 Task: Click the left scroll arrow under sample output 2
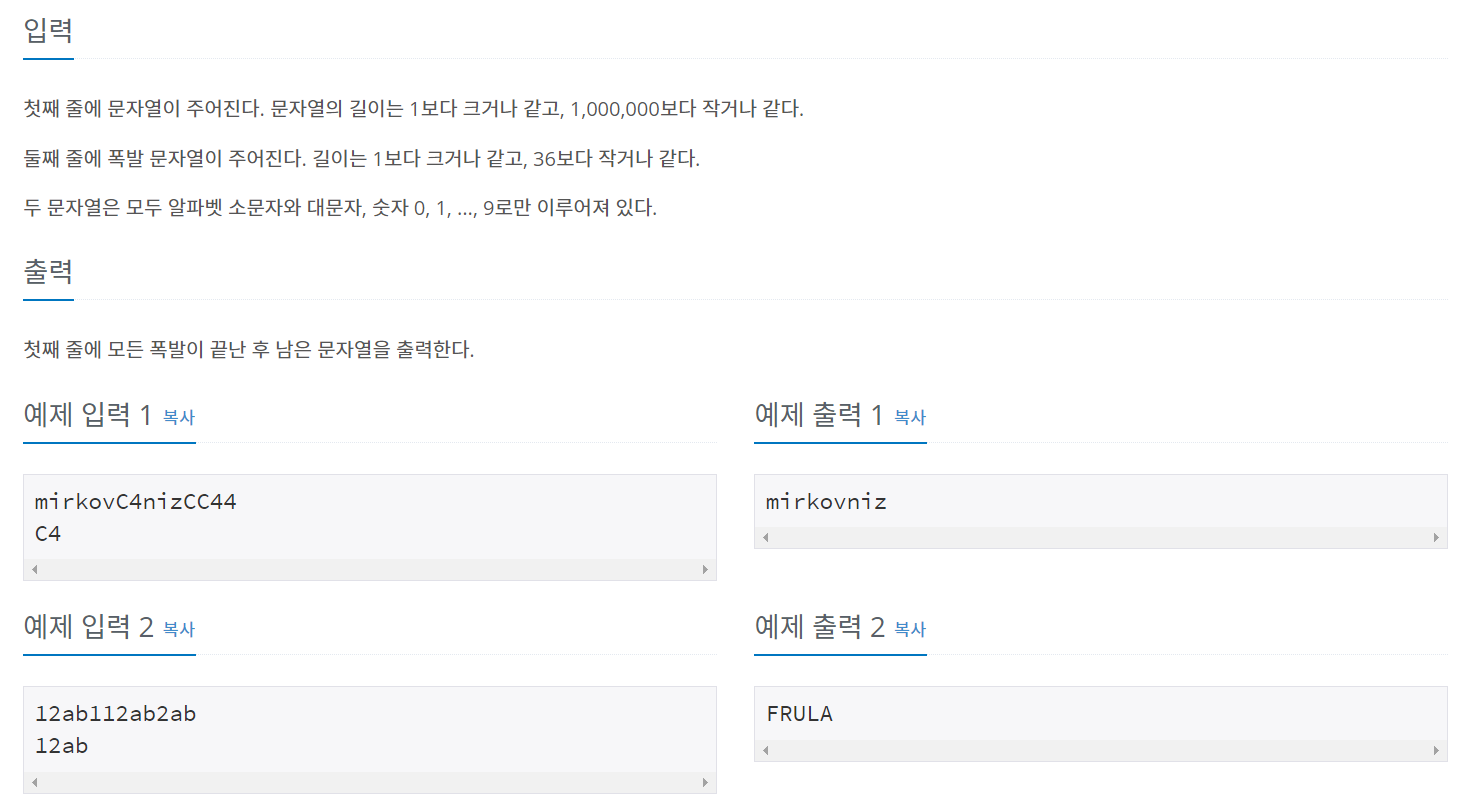(x=765, y=749)
